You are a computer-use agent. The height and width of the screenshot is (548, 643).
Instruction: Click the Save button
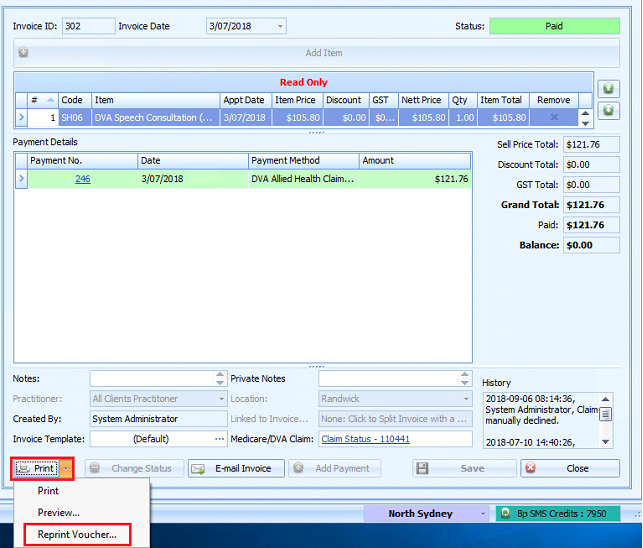pos(464,468)
